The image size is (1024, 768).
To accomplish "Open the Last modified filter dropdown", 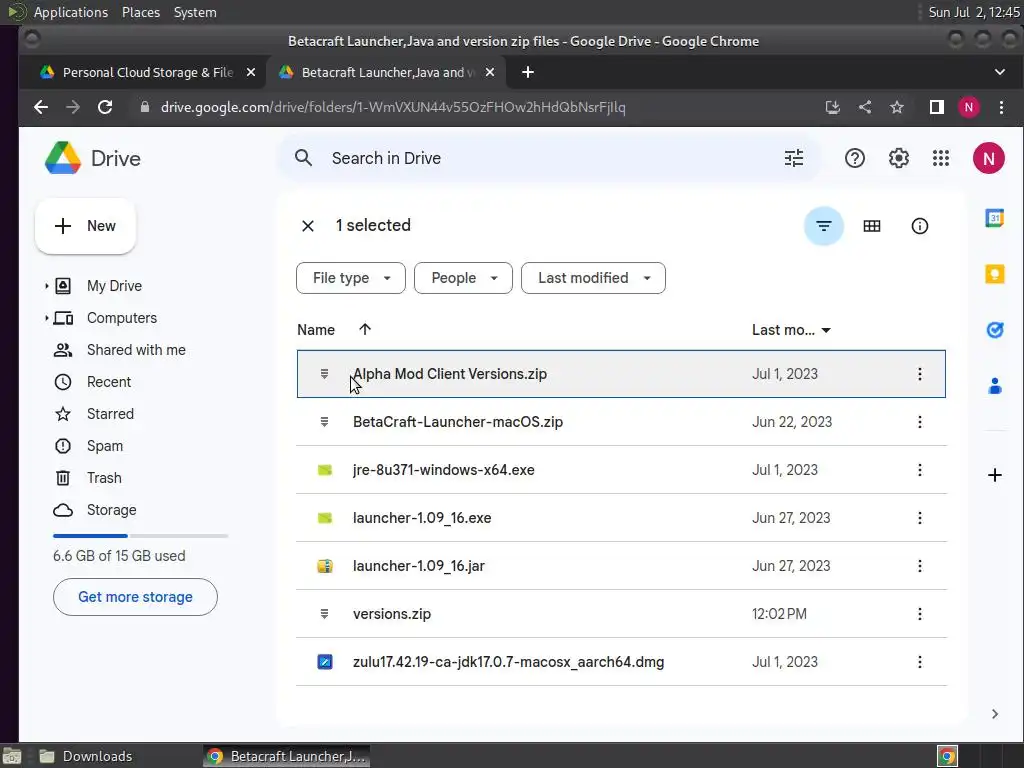I will (x=593, y=278).
